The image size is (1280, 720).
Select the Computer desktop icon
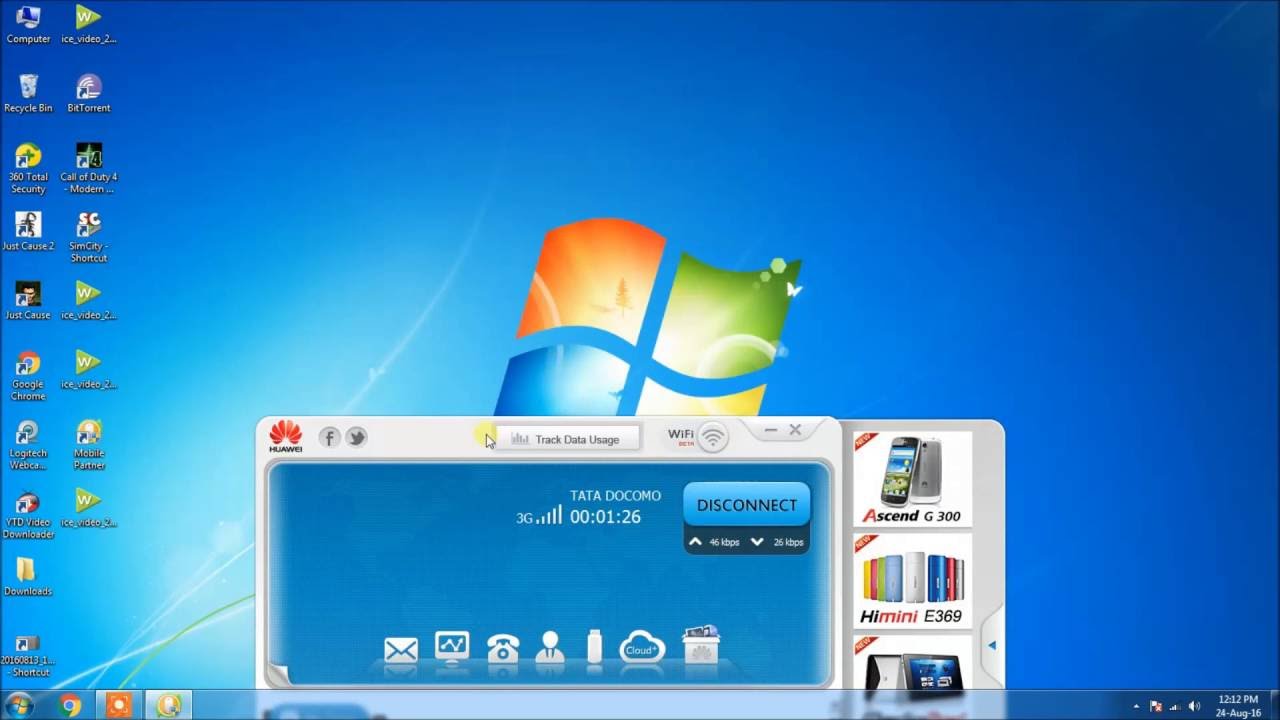(x=28, y=25)
